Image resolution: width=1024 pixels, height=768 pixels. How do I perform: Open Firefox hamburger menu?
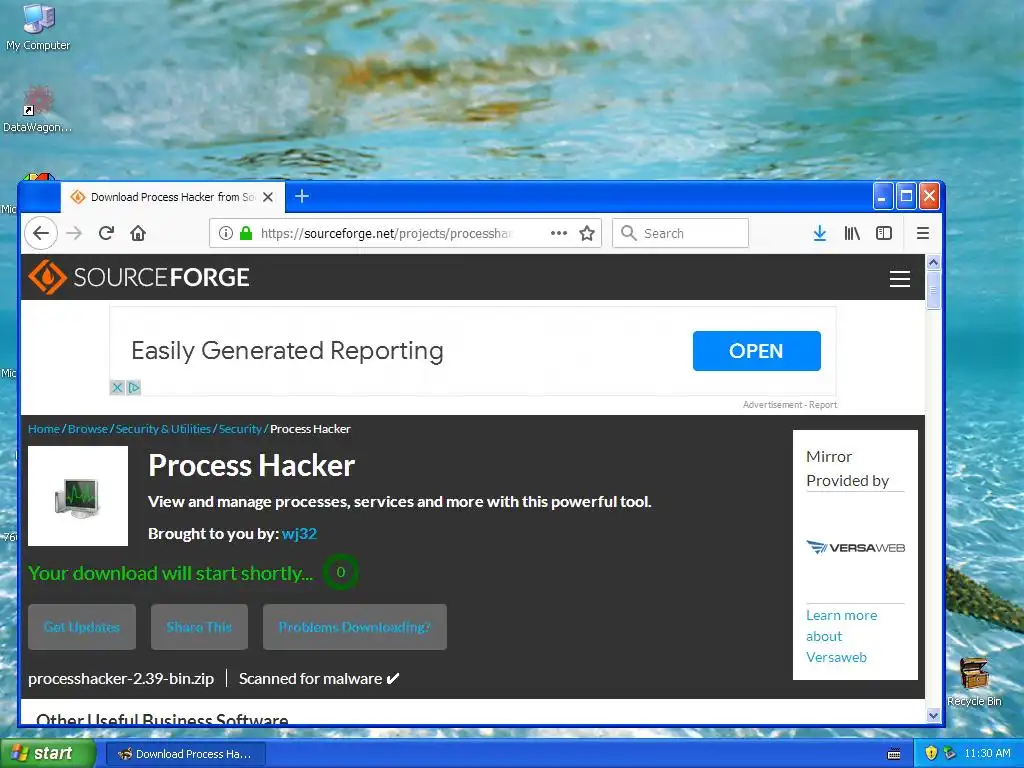coord(923,233)
